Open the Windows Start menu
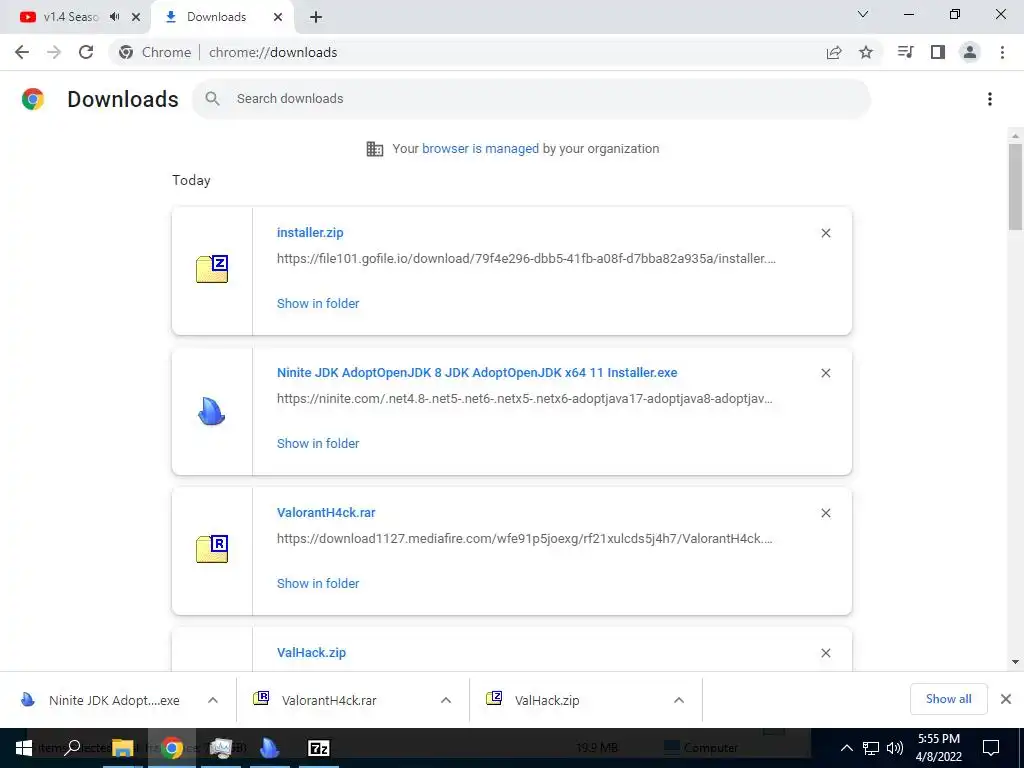 pos(24,748)
